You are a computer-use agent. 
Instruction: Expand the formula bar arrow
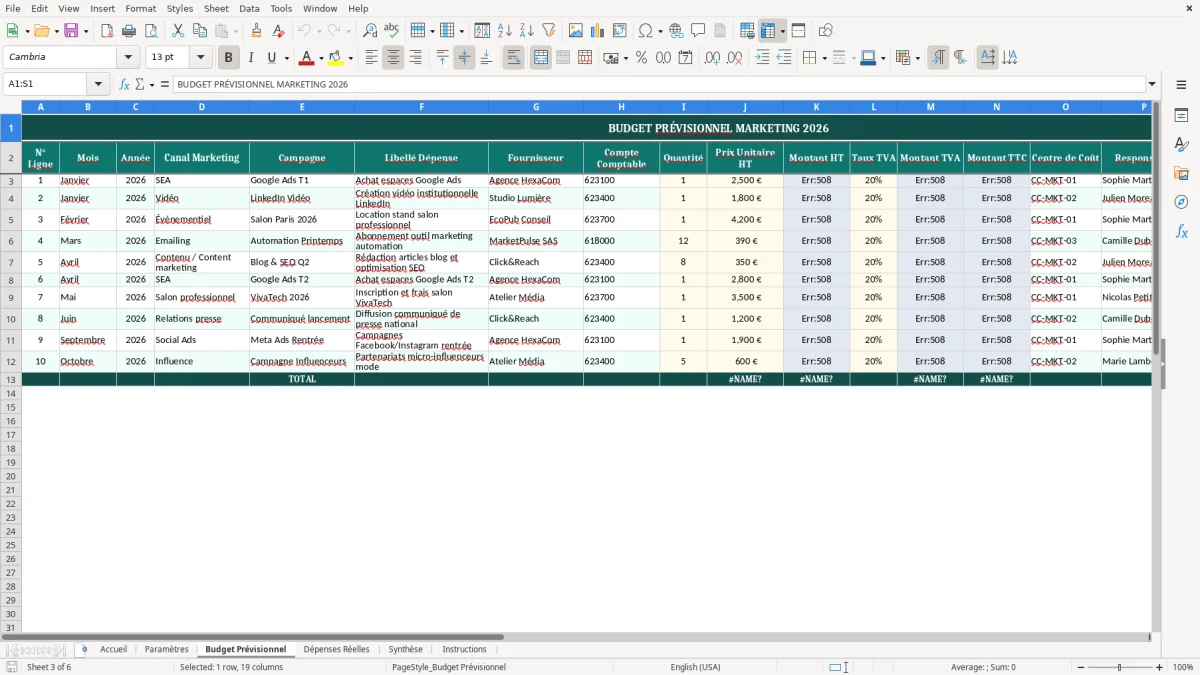(1152, 84)
